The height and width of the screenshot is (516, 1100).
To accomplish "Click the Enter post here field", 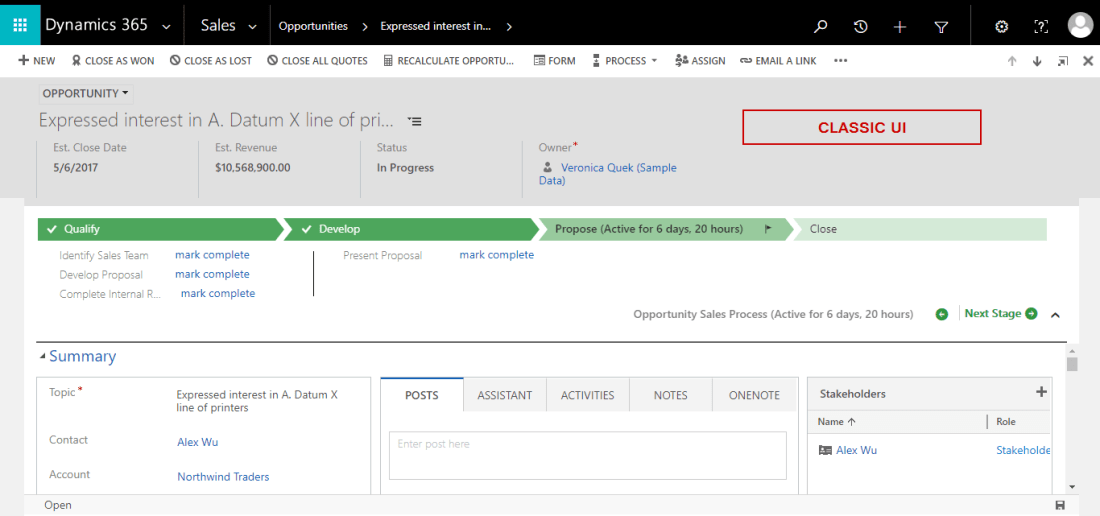I will click(x=587, y=455).
